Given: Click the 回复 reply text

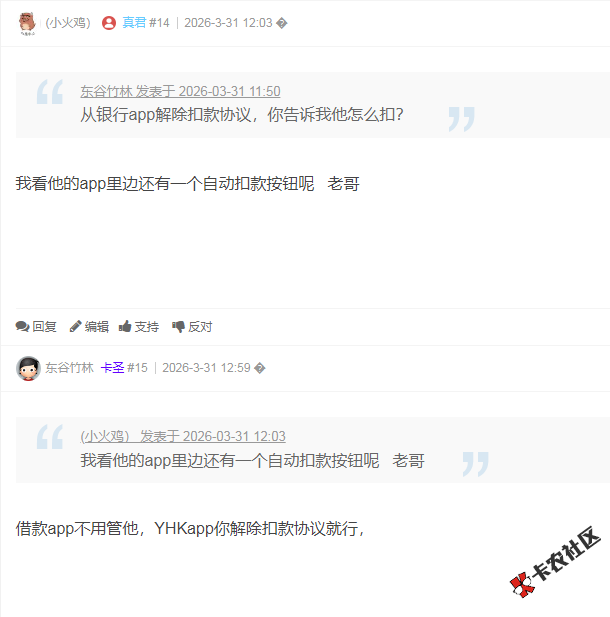Looking at the screenshot, I should pyautogui.click(x=44, y=327).
